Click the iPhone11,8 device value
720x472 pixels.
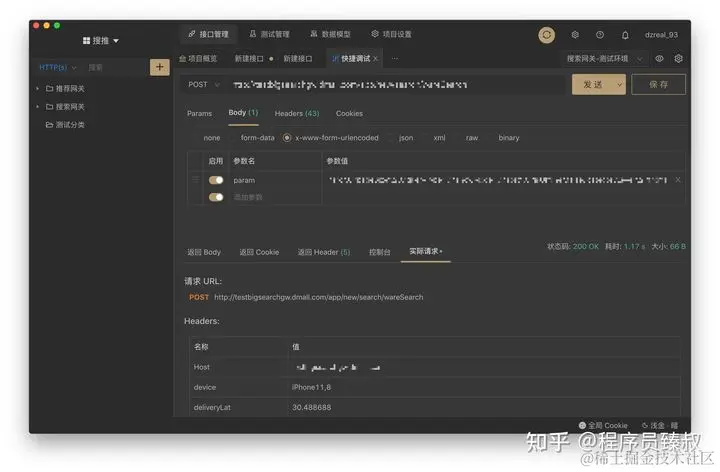coord(311,387)
